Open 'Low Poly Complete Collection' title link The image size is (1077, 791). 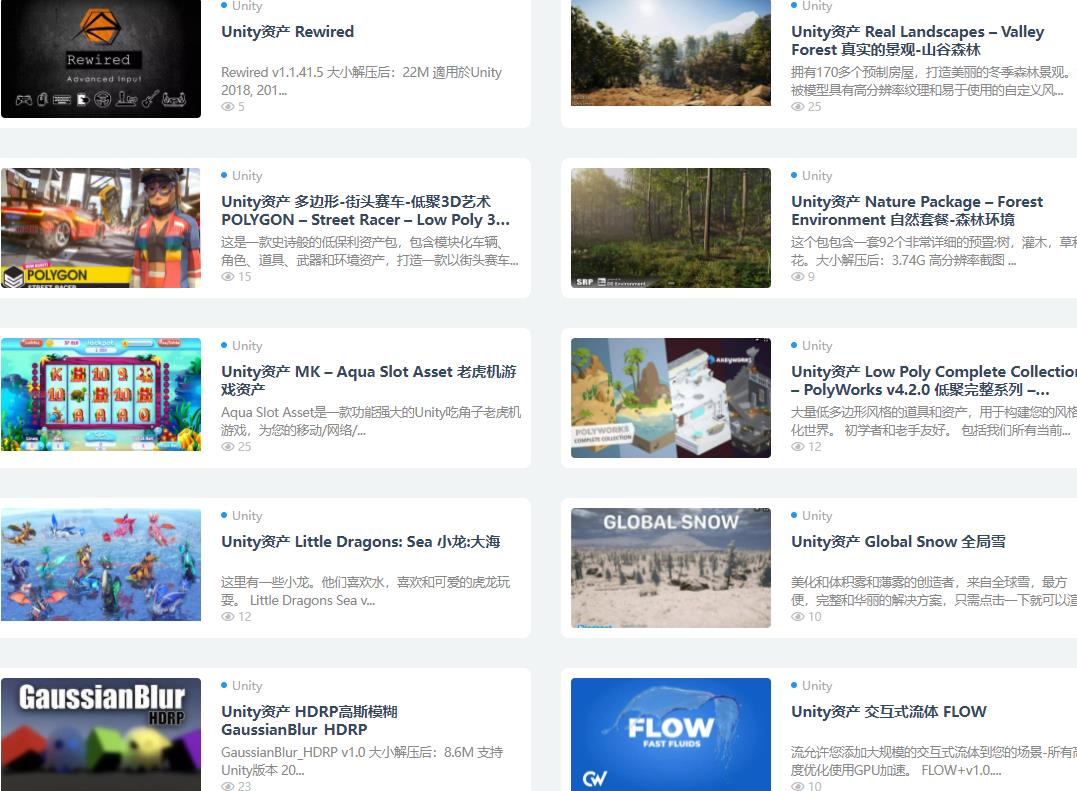934,380
